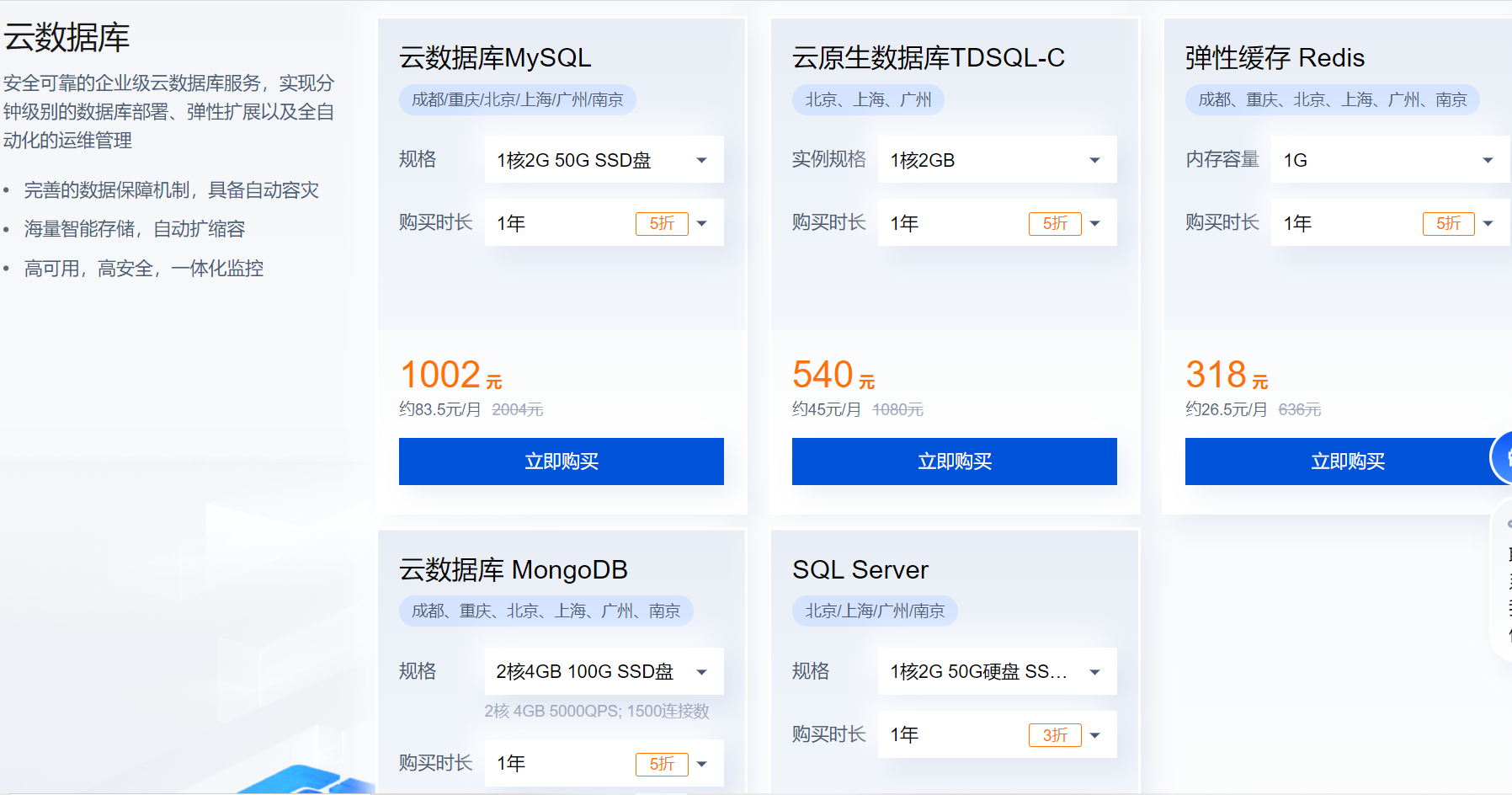Viewport: 1512px width, 795px height.
Task: Click 立即购买 for 弹性缓存 Redis
Action: pyautogui.click(x=1348, y=462)
